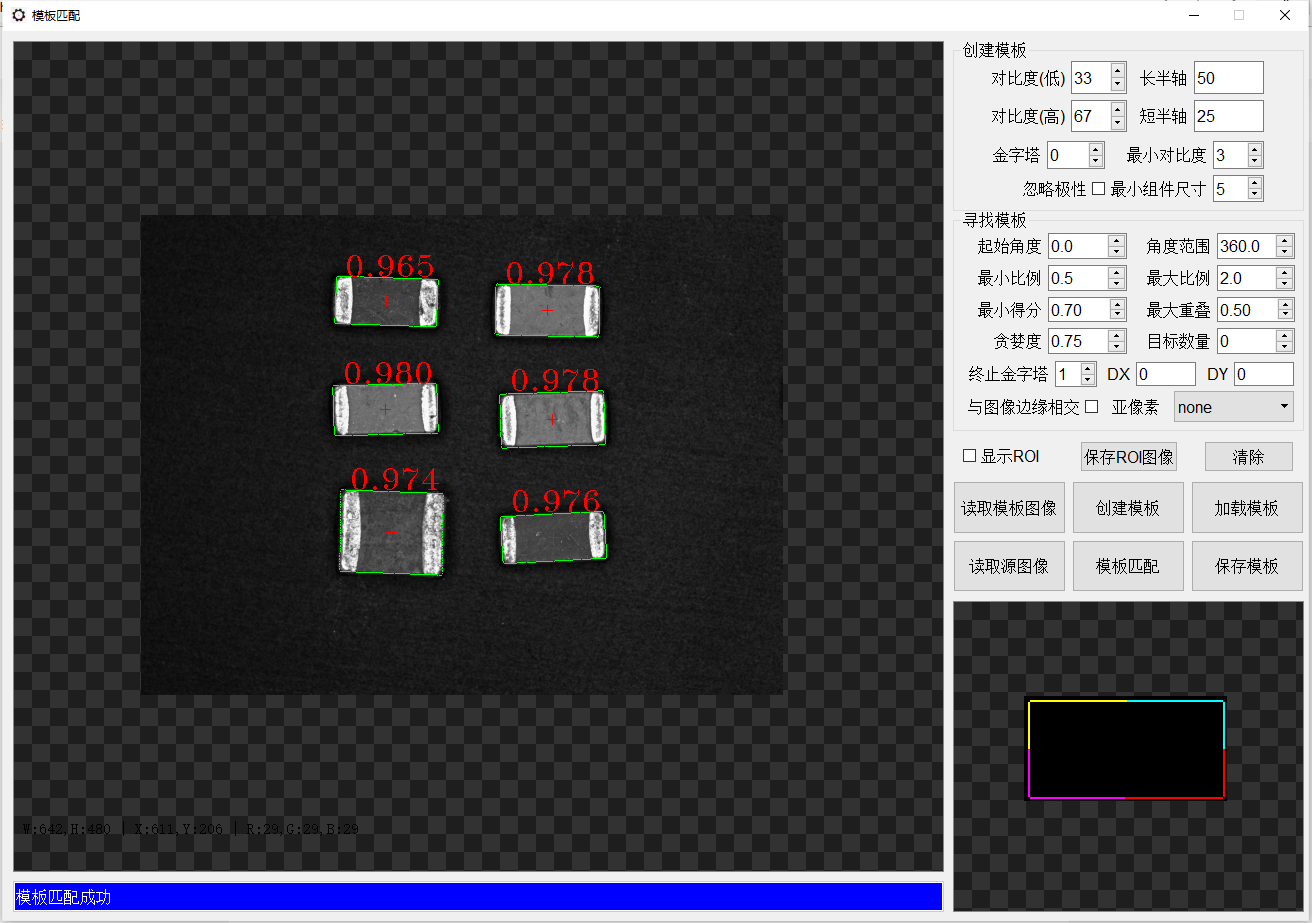Click the DX input field

point(1165,374)
